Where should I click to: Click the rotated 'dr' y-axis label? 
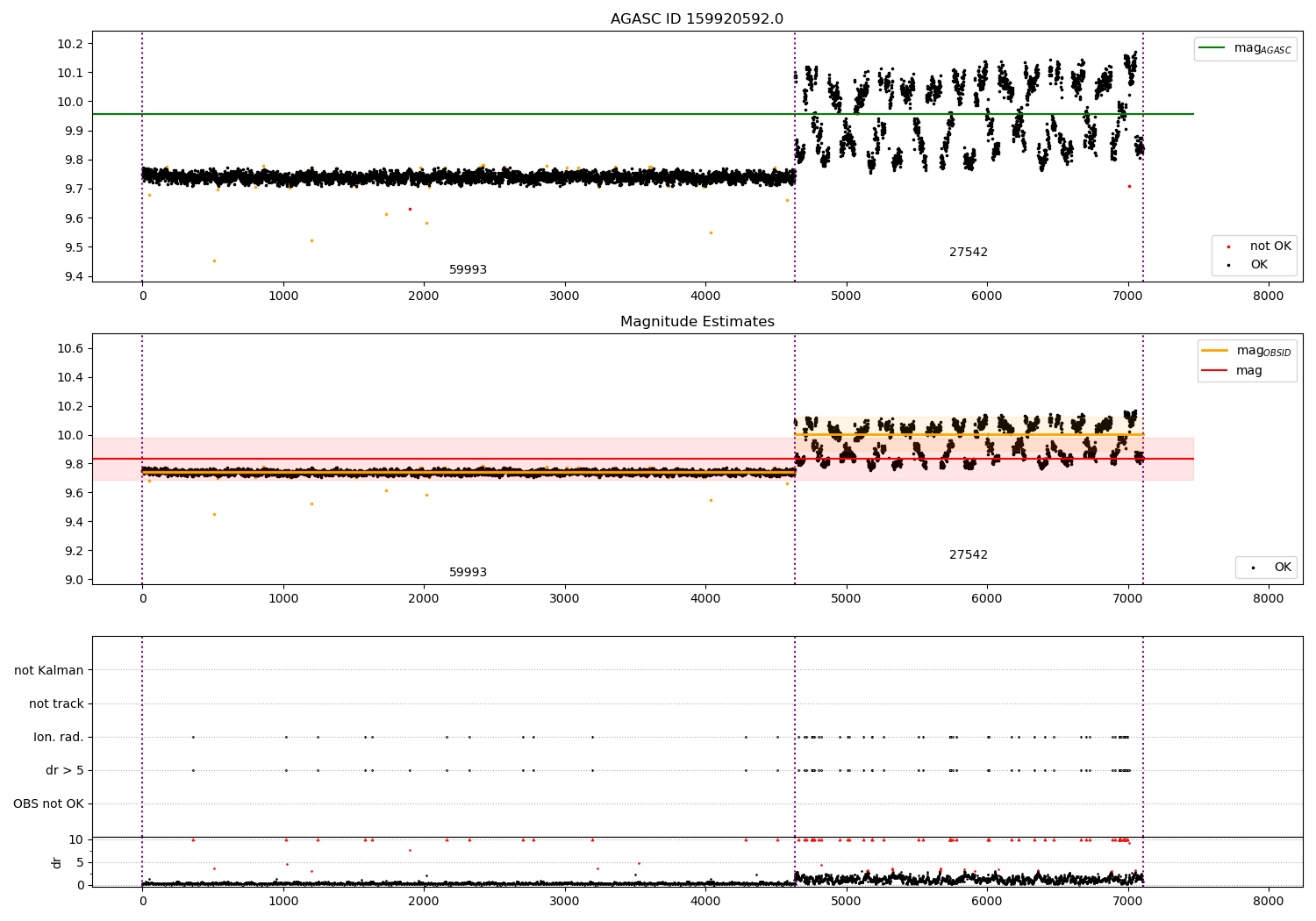(57, 862)
